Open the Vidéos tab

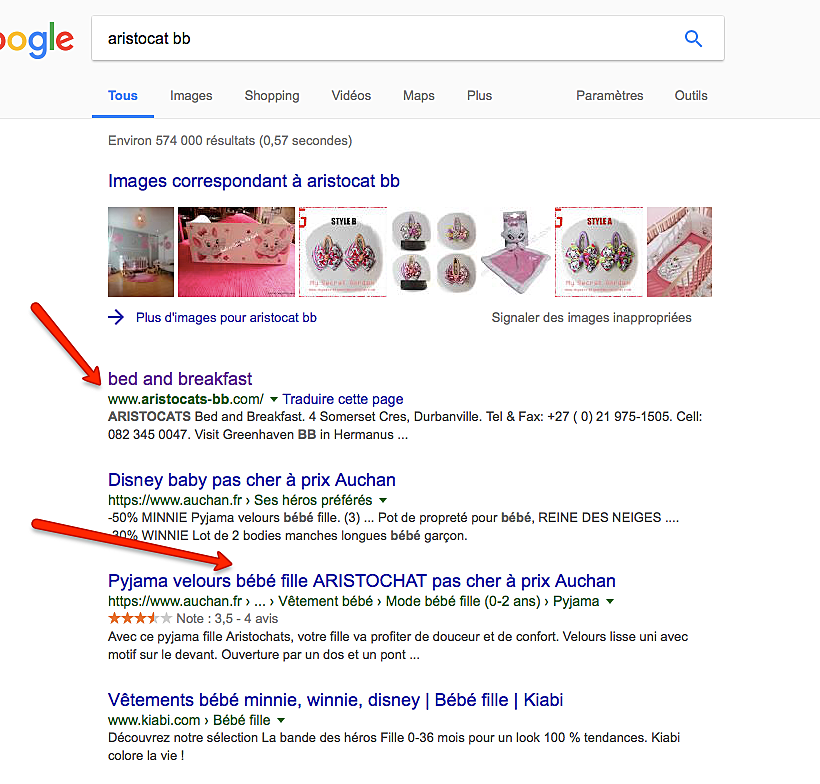pyautogui.click(x=351, y=96)
